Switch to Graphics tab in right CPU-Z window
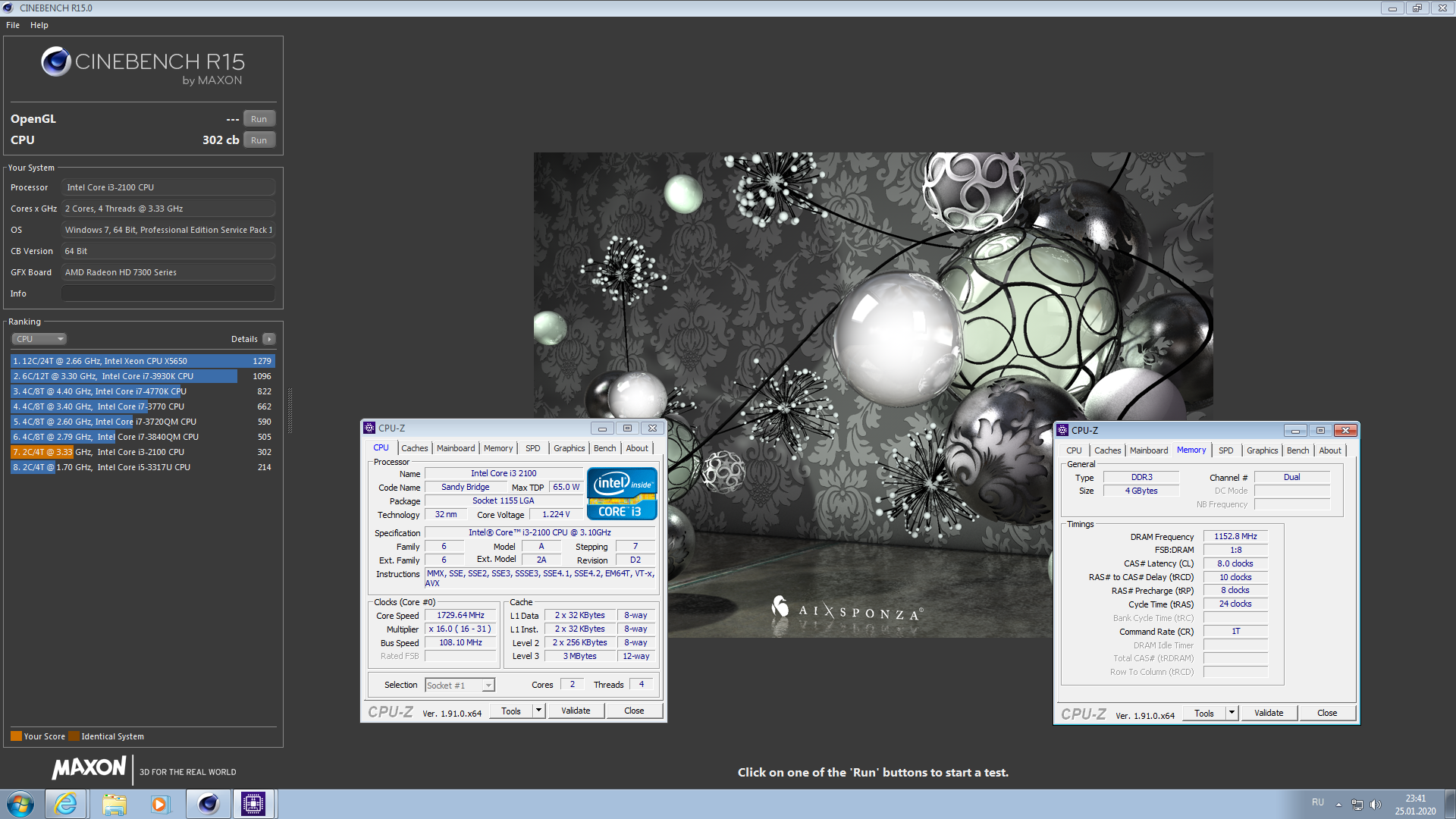The height and width of the screenshot is (819, 1456). coord(1262,450)
